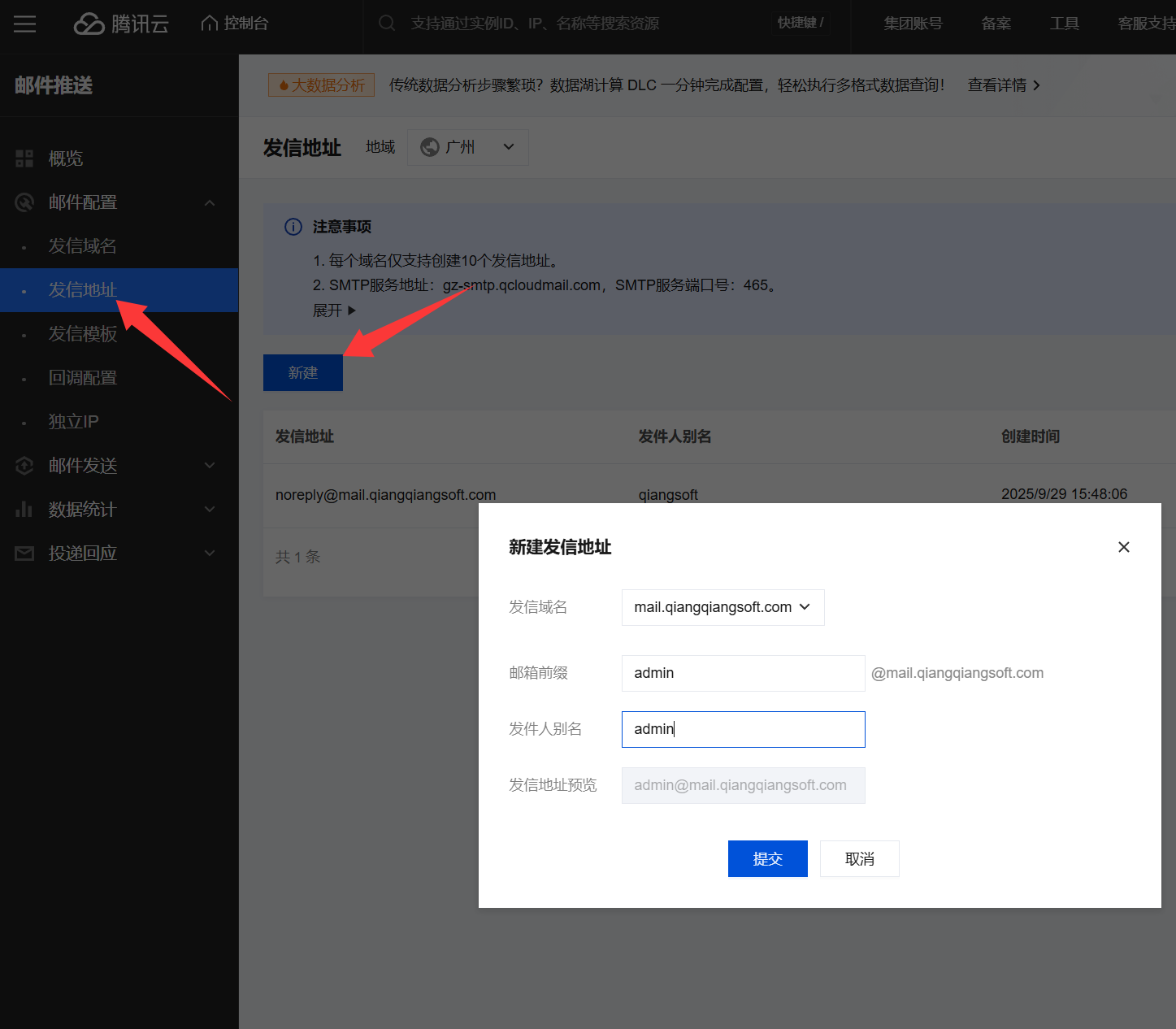Submit the form with 提交 button
This screenshot has height=1029, width=1176.
[767, 858]
